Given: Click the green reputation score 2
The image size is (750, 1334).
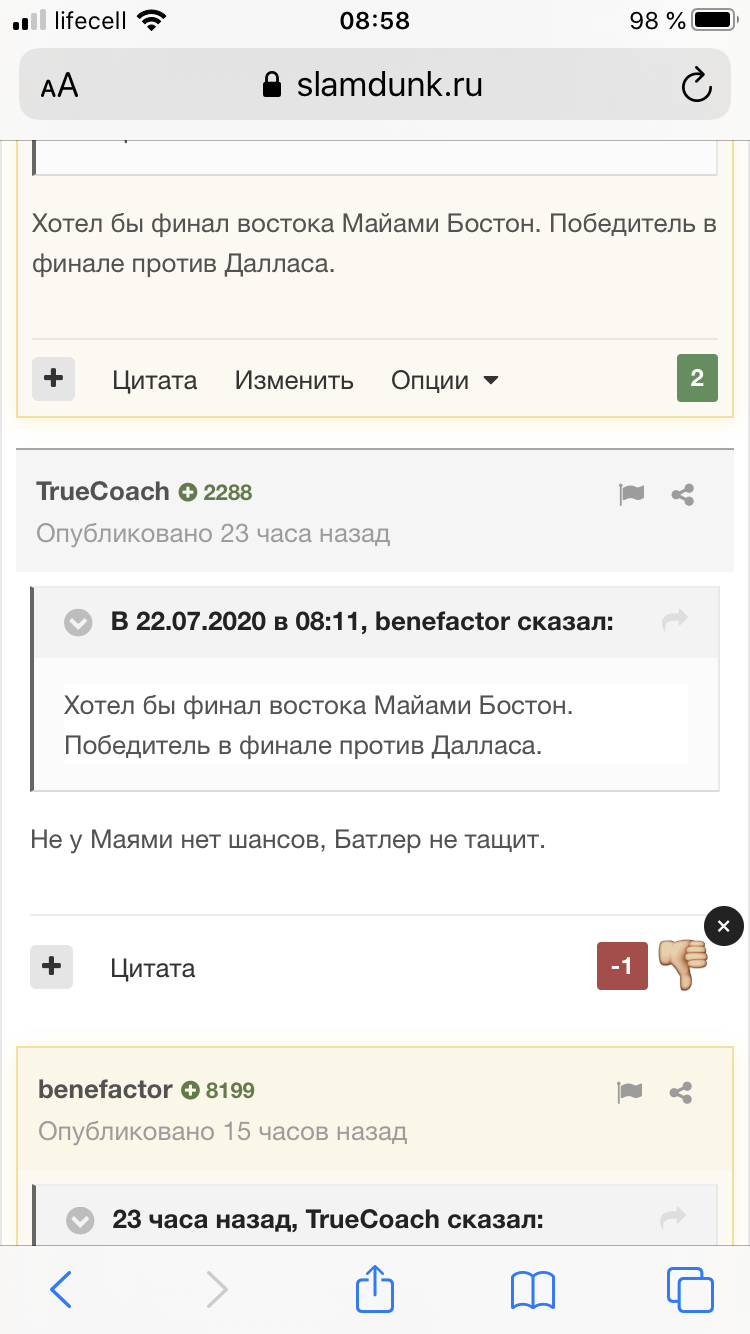Looking at the screenshot, I should 697,378.
